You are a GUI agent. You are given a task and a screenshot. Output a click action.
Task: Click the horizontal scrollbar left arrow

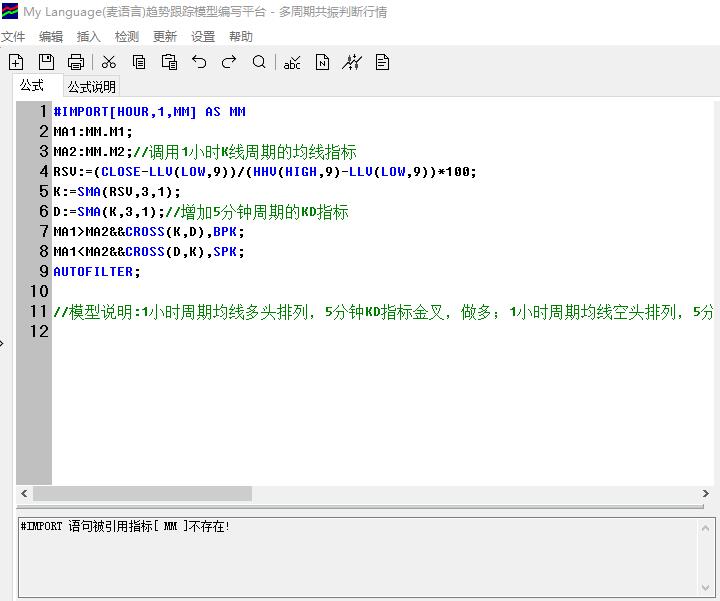pos(24,493)
